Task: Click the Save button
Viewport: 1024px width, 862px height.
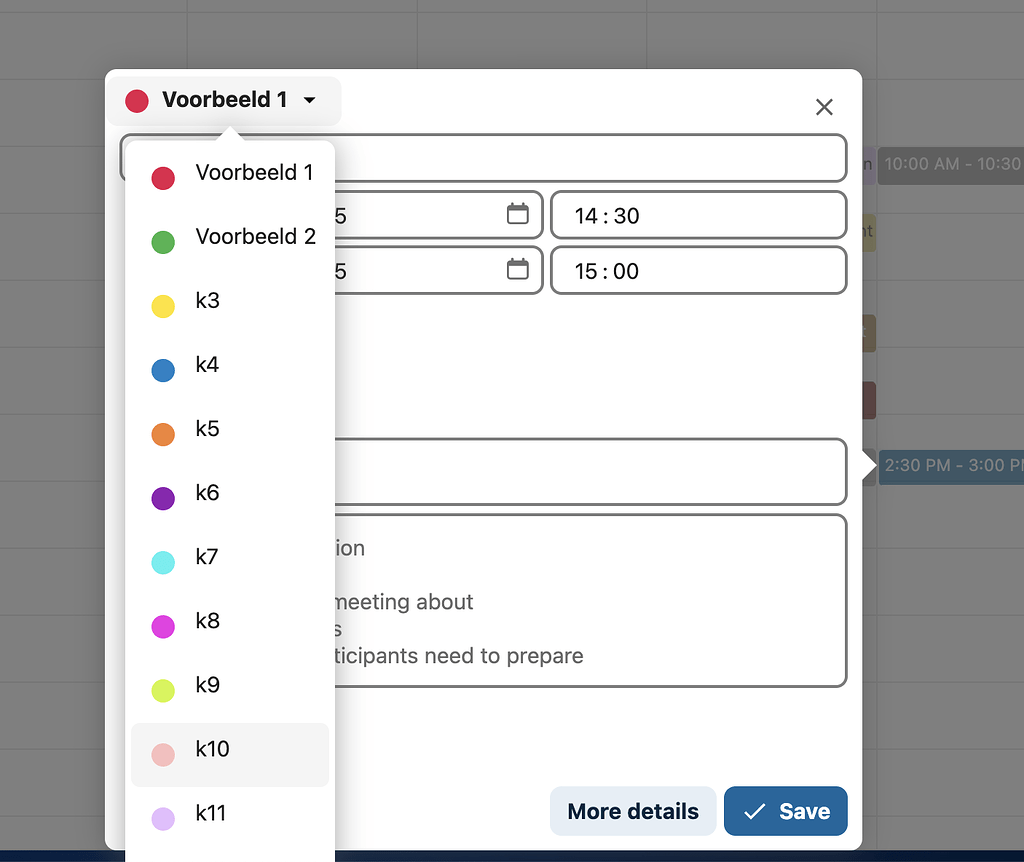Action: pos(786,811)
